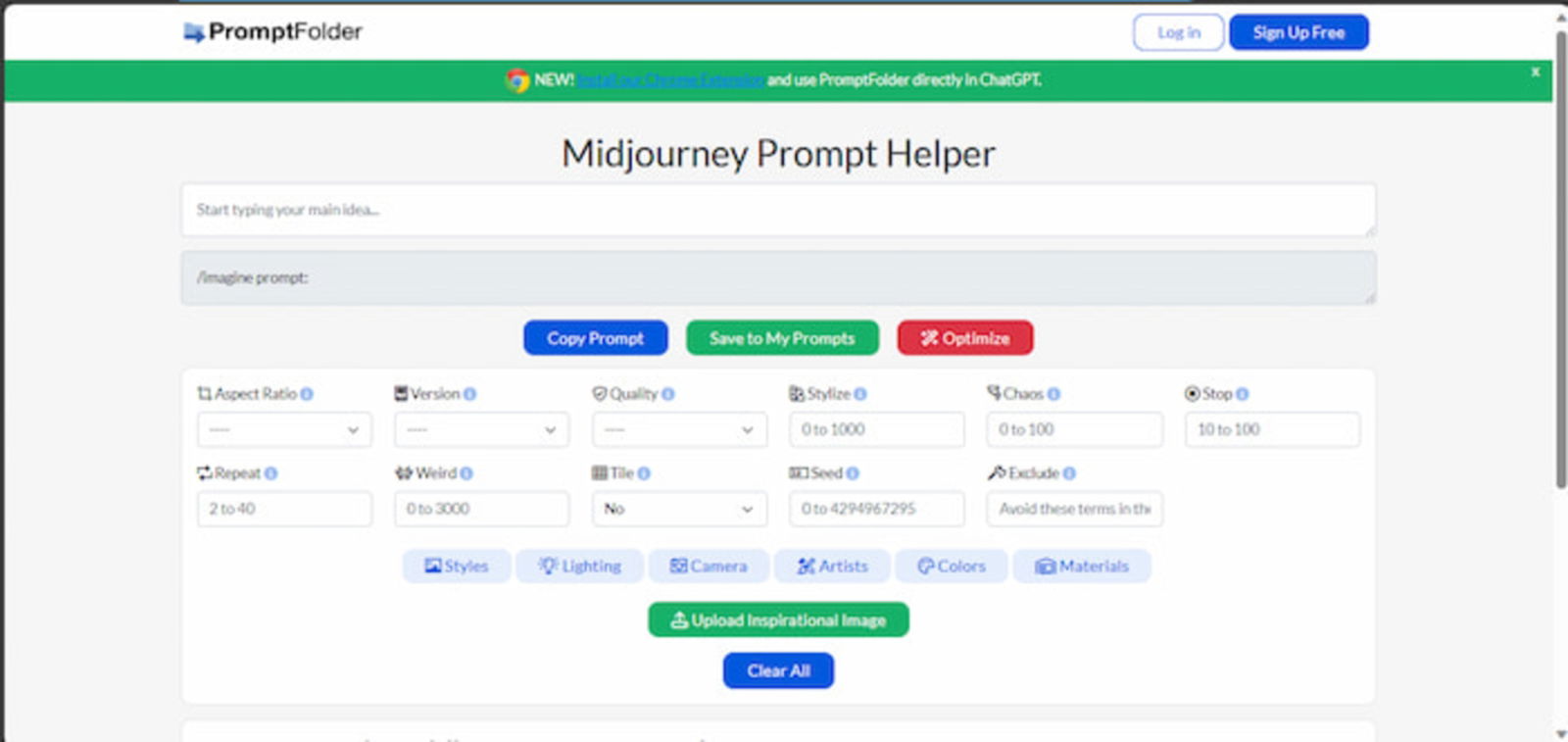Open the Quality dropdown
The image size is (1568, 742).
[x=679, y=429]
